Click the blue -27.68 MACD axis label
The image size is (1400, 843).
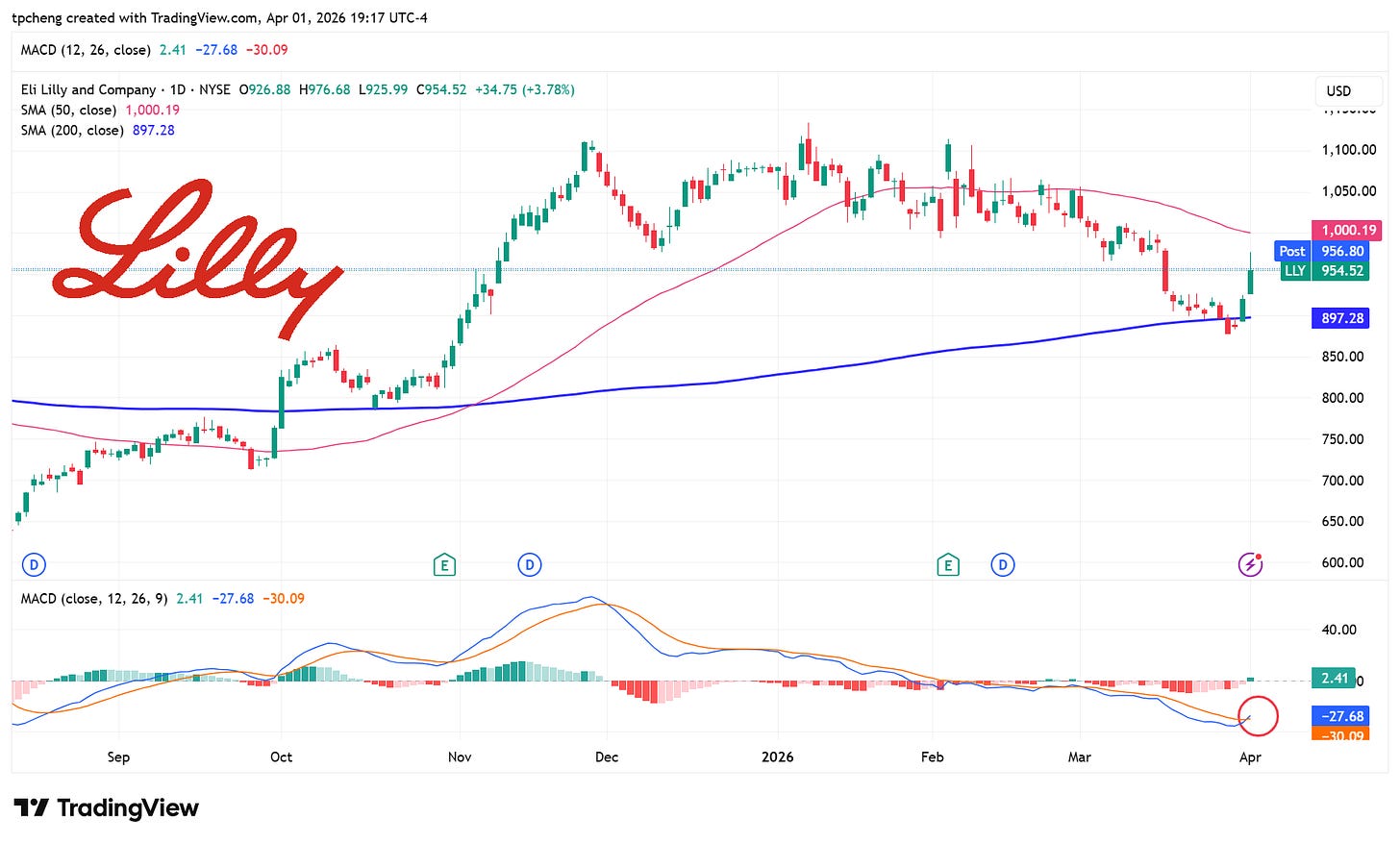tap(1340, 716)
